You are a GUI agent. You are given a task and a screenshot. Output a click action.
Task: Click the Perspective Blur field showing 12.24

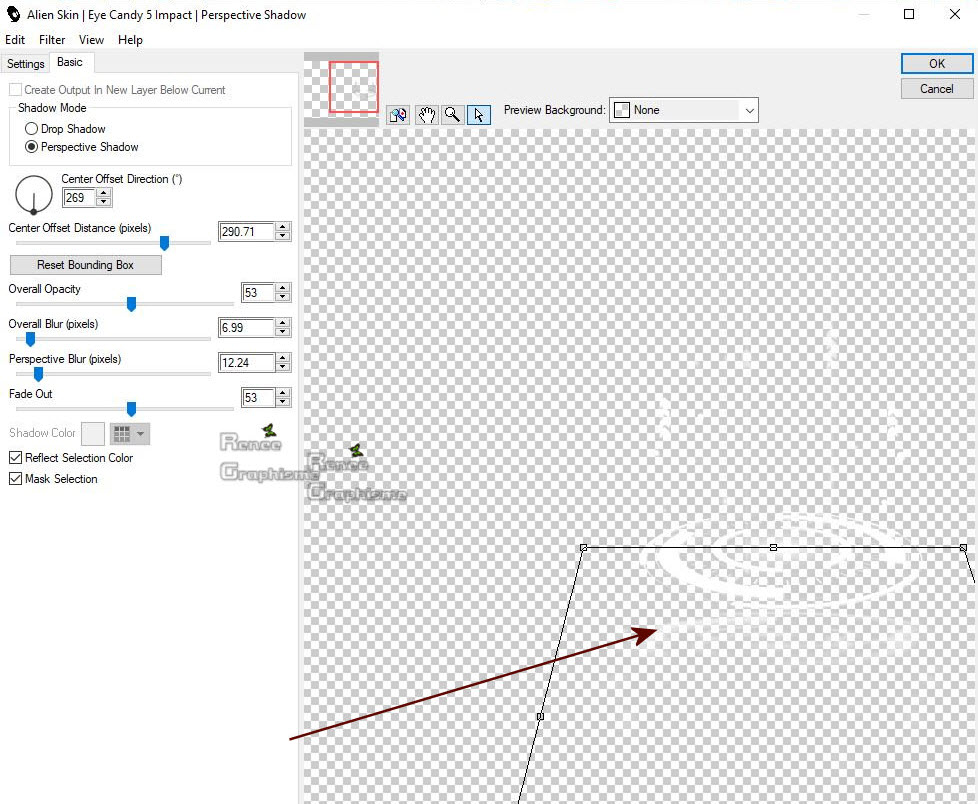click(246, 362)
